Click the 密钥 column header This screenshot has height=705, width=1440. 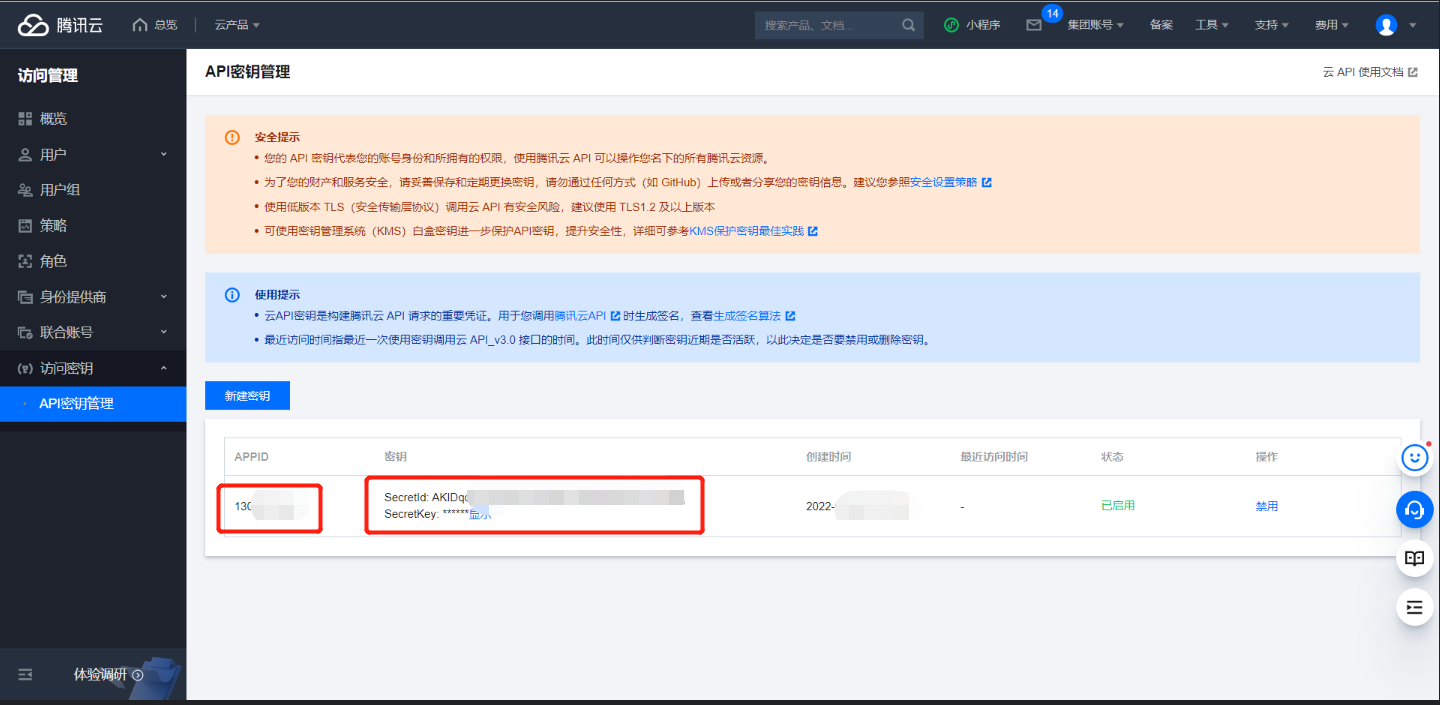coord(395,457)
